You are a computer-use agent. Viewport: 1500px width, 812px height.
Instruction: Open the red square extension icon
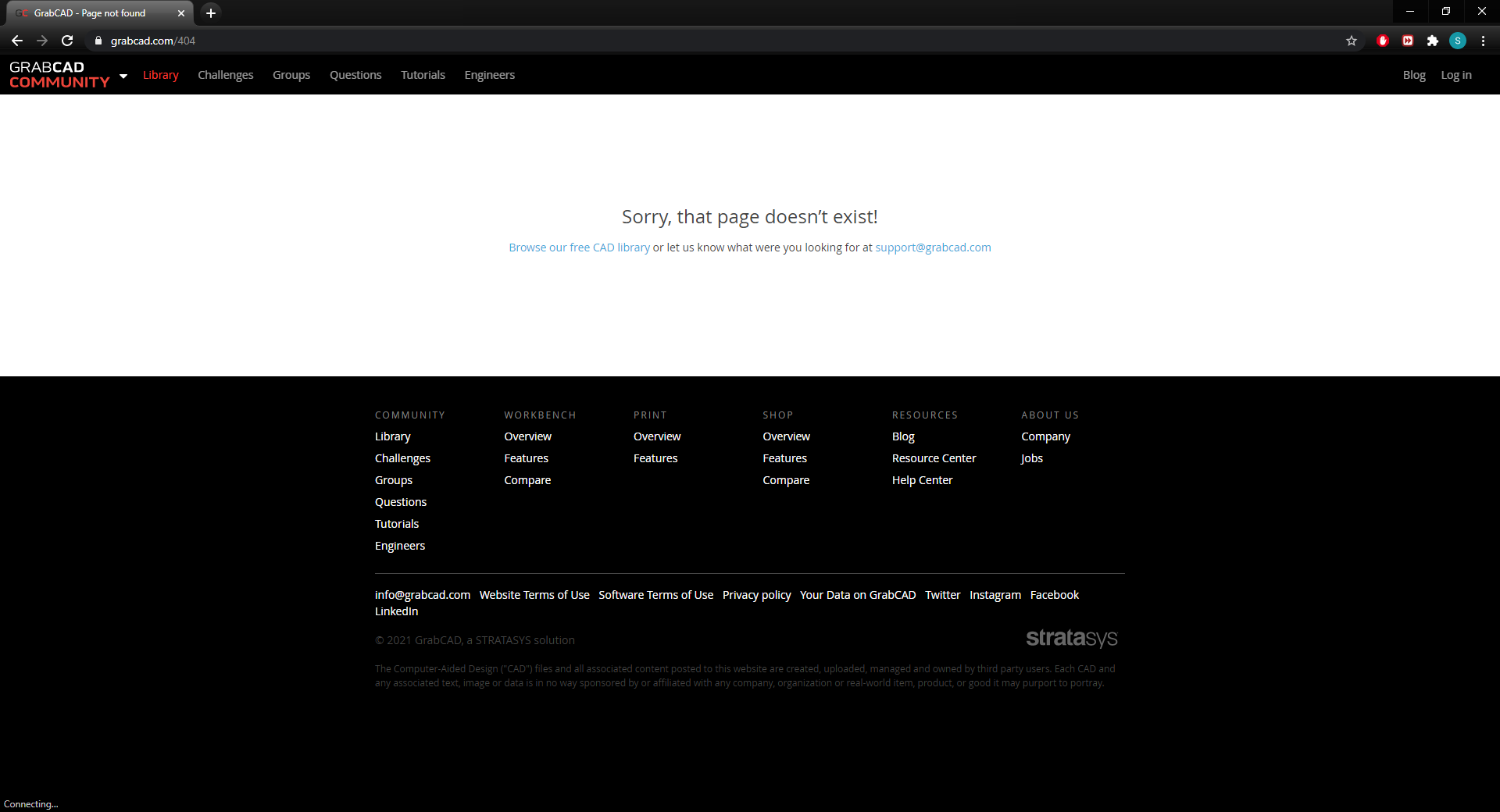click(1408, 41)
